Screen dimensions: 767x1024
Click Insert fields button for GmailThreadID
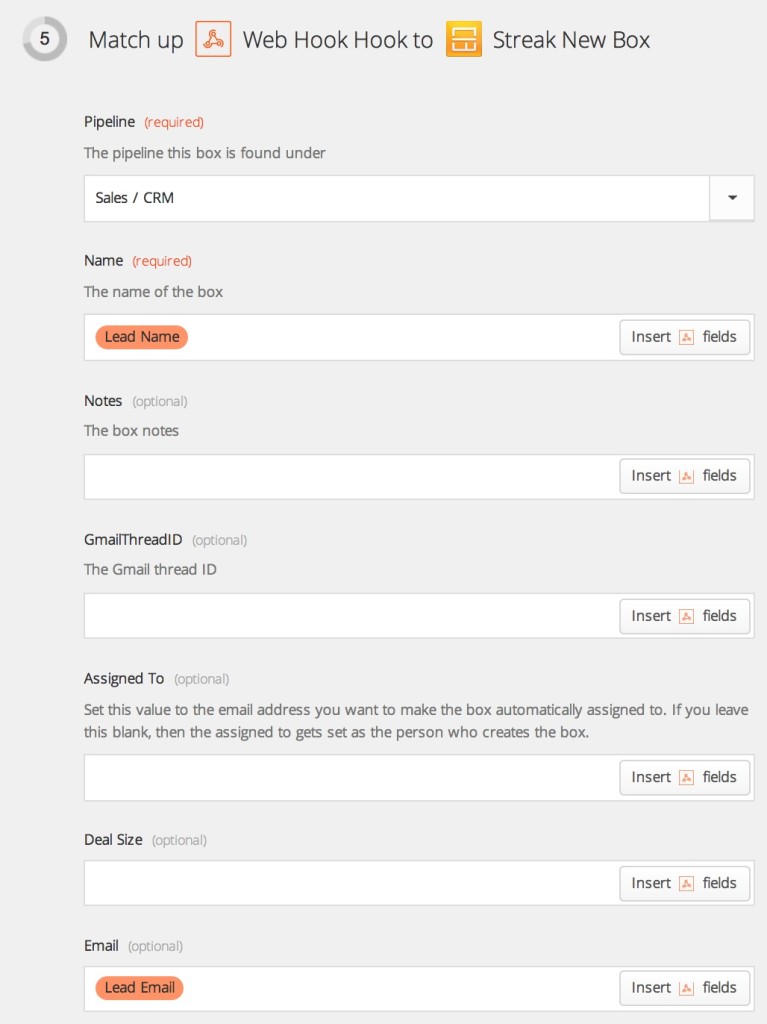684,616
